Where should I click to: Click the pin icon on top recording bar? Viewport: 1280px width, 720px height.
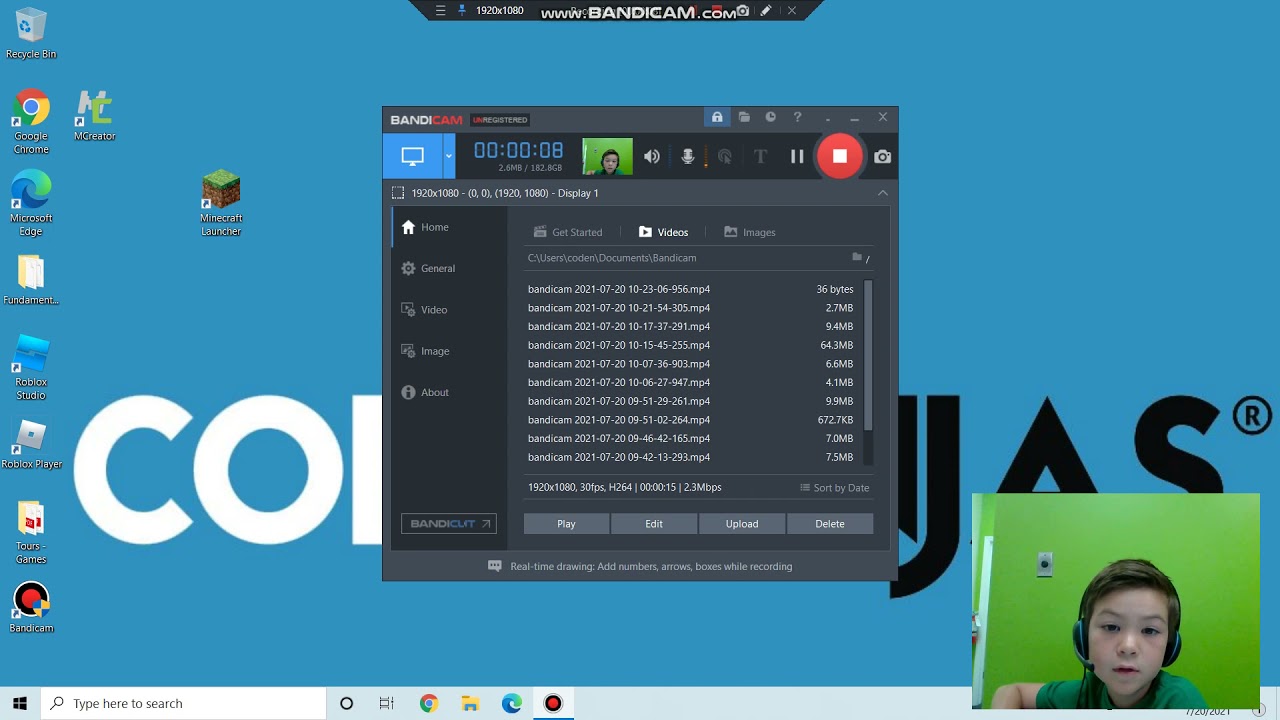(461, 11)
